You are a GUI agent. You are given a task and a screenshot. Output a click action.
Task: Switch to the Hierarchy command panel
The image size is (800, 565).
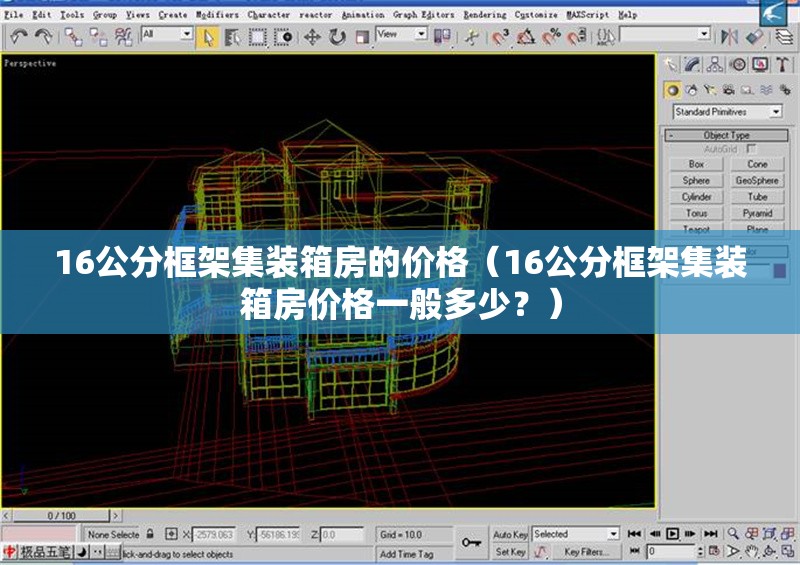[714, 65]
